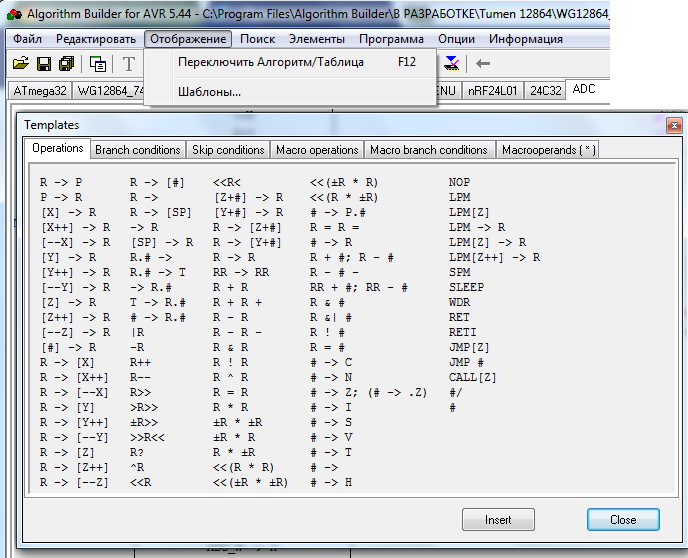The image size is (688, 558).
Task: Select the Text 'T' toolbar icon
Action: 128,64
